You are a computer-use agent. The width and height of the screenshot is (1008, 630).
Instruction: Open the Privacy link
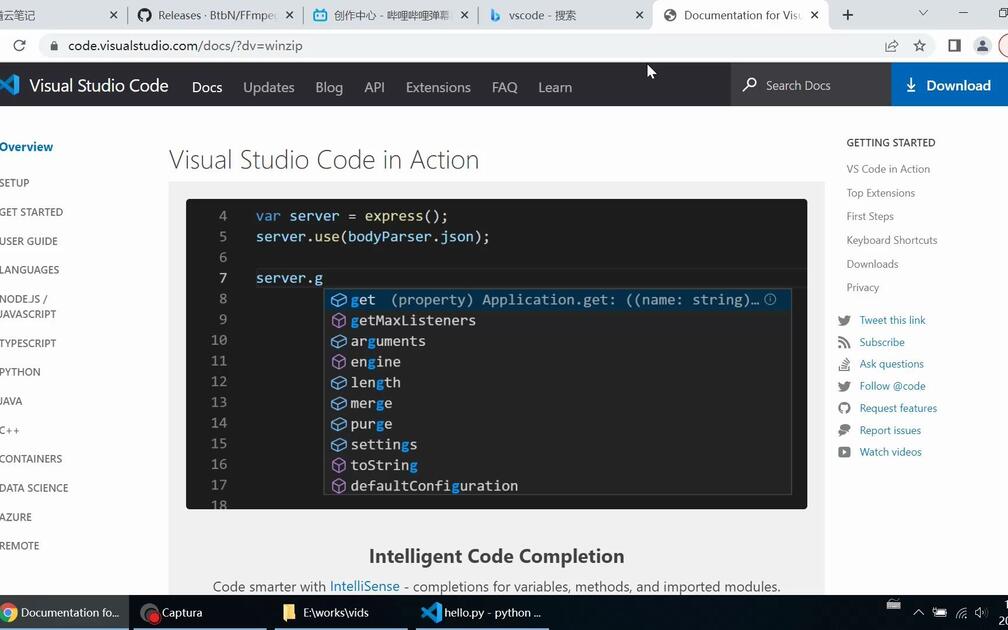pos(862,287)
